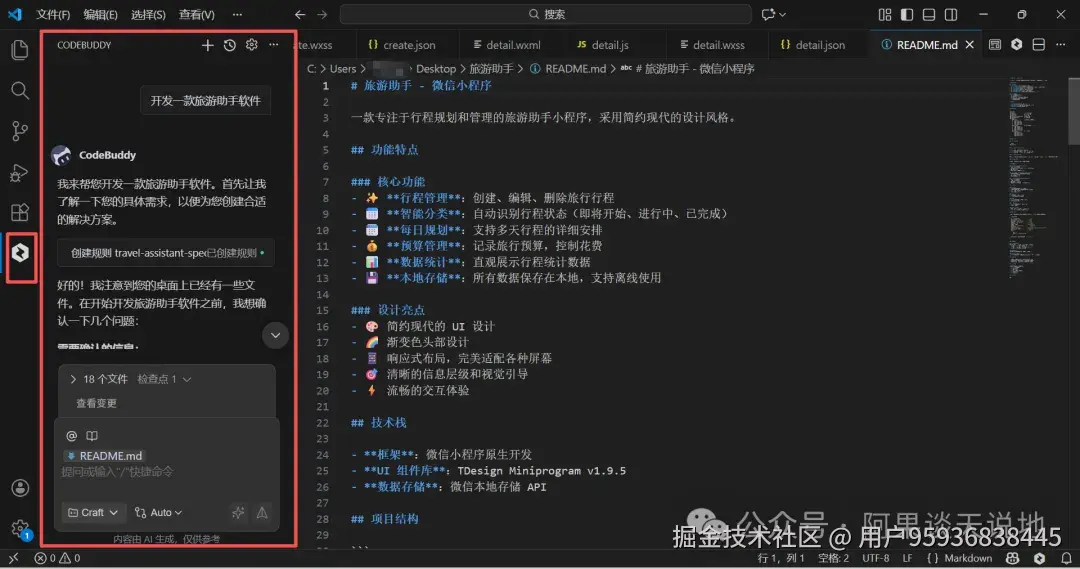Click the 旅游助手 breadcrumb folder

491,69
